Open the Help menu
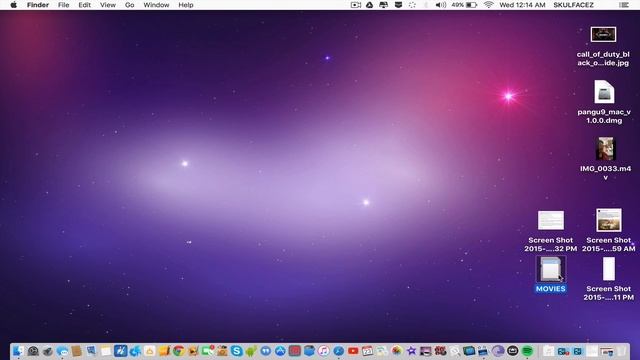 [186, 5]
